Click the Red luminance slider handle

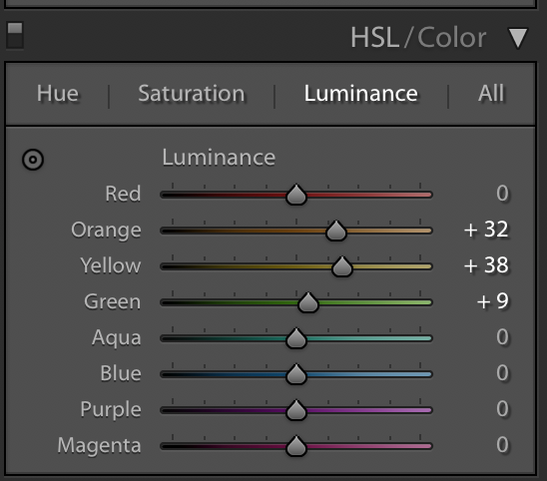[x=296, y=194]
